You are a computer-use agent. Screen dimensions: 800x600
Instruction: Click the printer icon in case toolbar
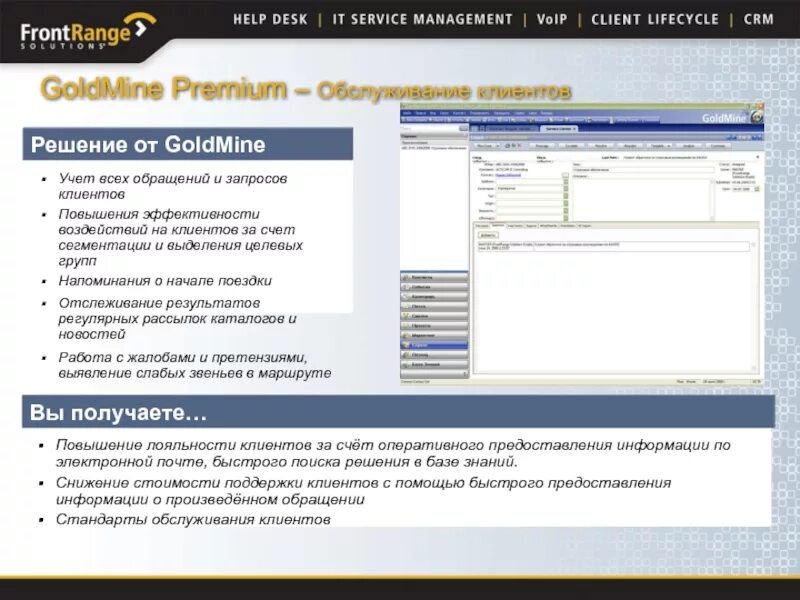click(x=508, y=146)
